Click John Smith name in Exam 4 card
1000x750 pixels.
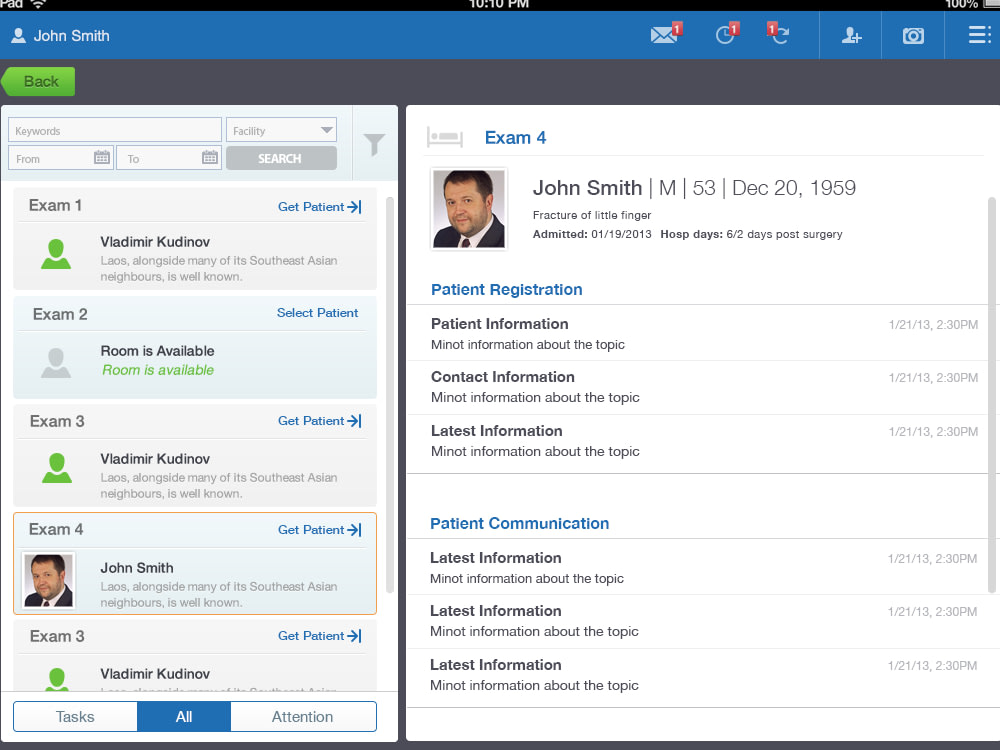coord(136,568)
